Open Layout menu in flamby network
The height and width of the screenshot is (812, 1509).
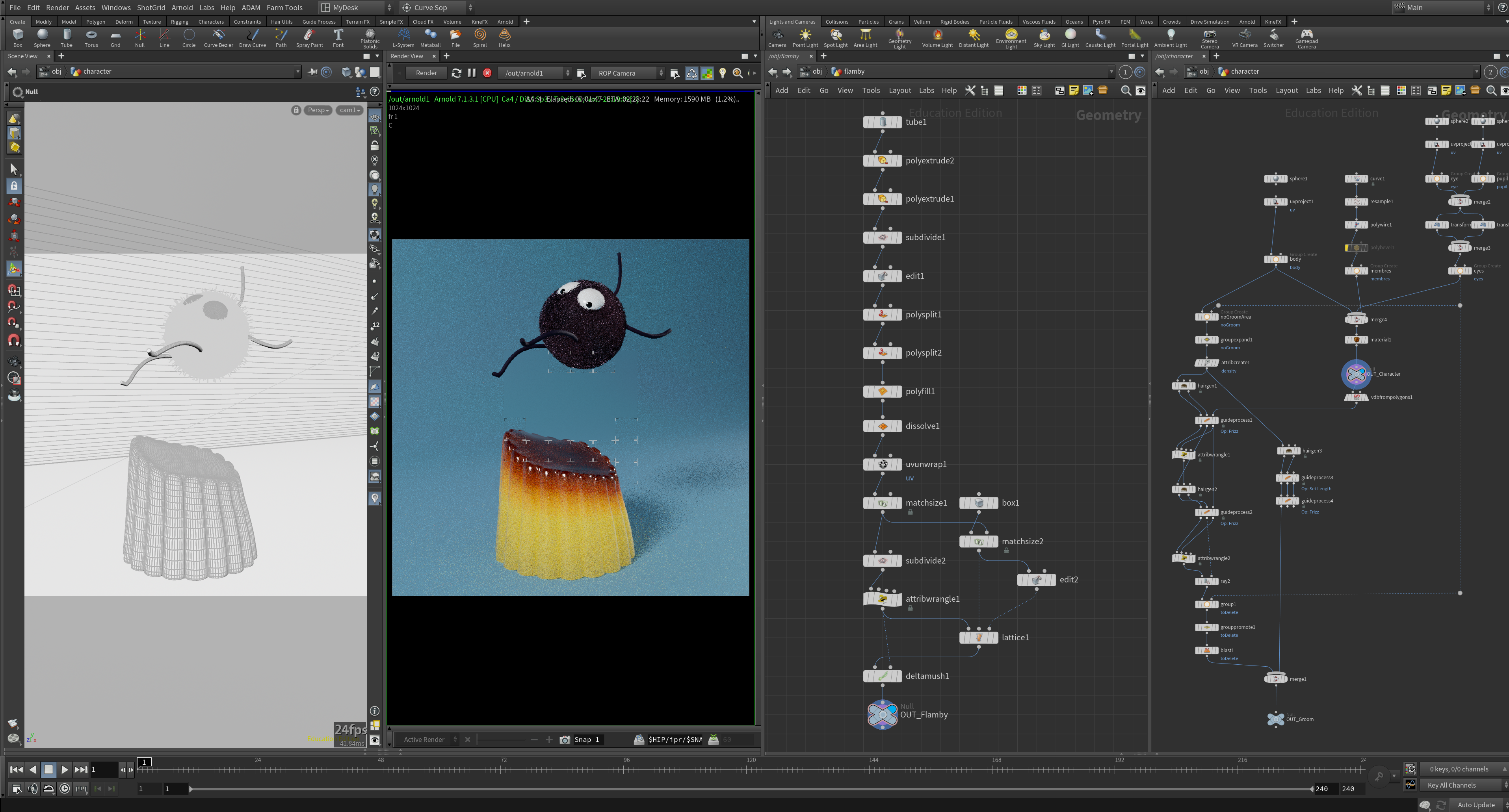click(900, 90)
